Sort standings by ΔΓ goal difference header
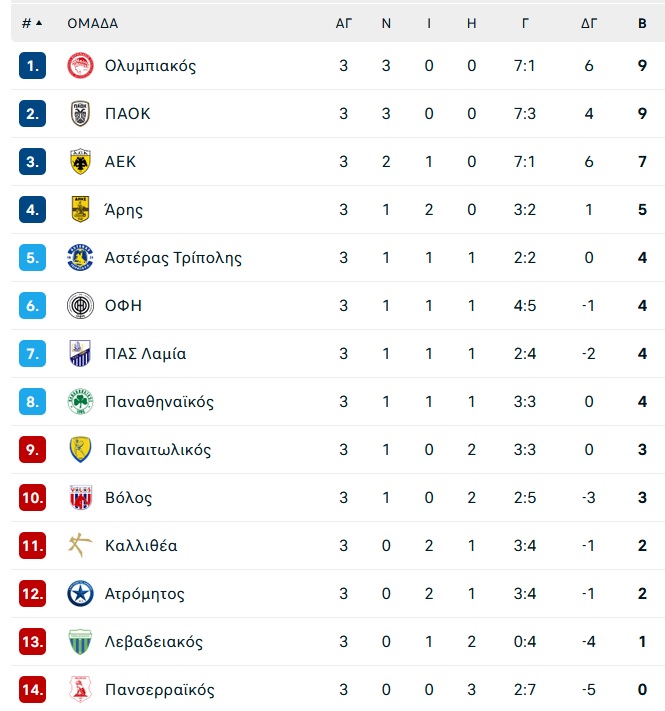This screenshot has width=665, height=711. (x=588, y=23)
